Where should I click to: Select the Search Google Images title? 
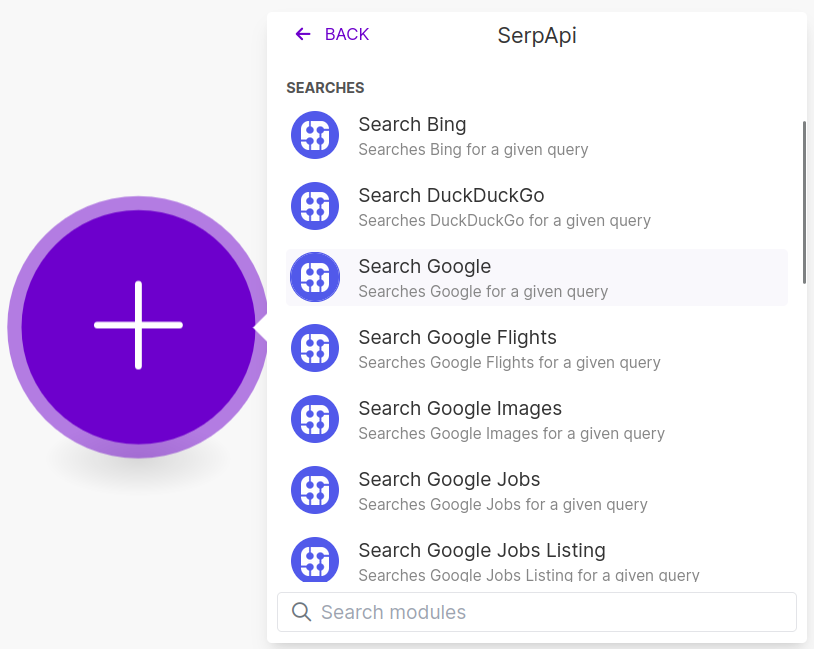460,409
